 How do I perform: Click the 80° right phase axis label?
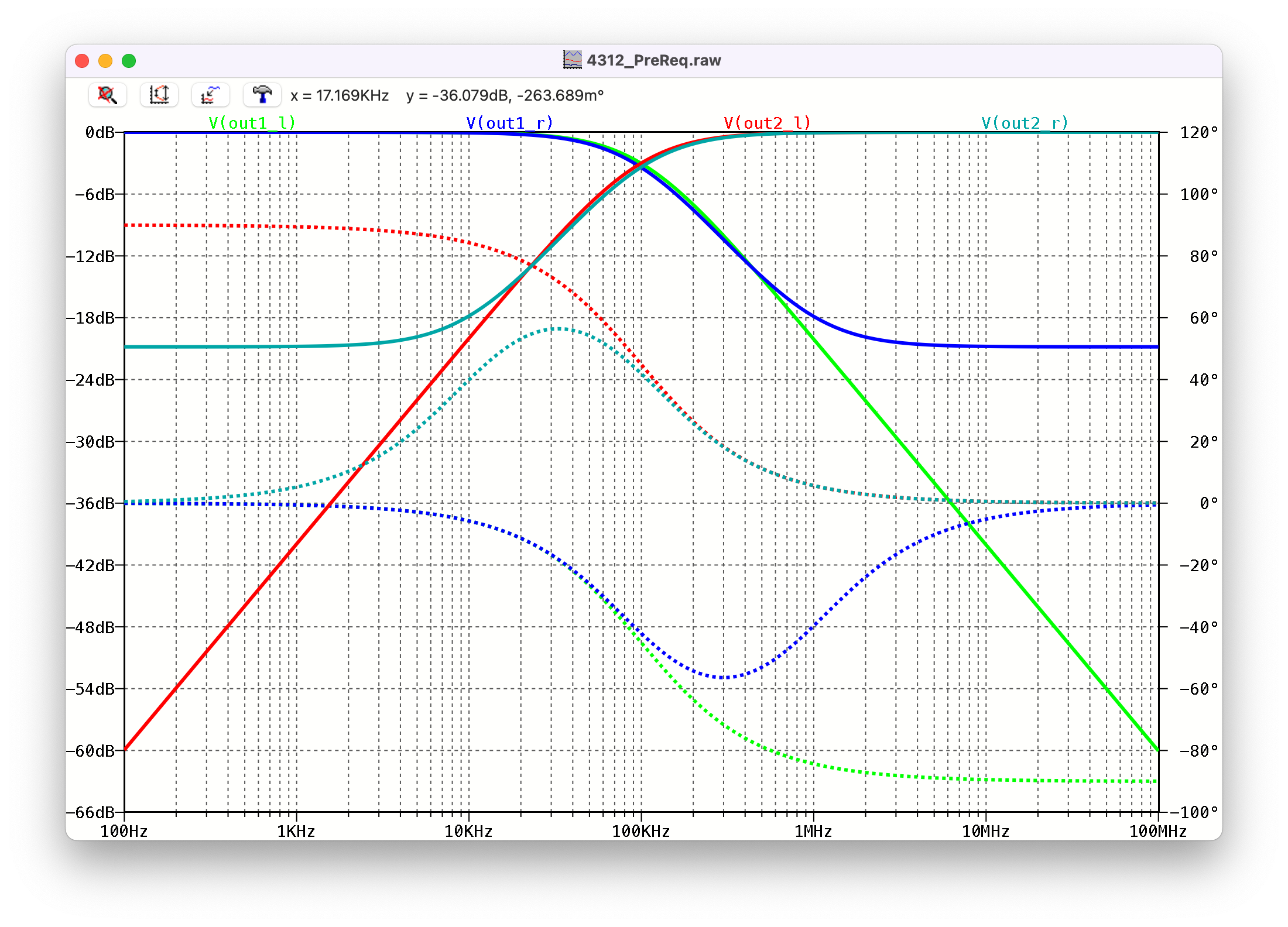[x=1204, y=256]
